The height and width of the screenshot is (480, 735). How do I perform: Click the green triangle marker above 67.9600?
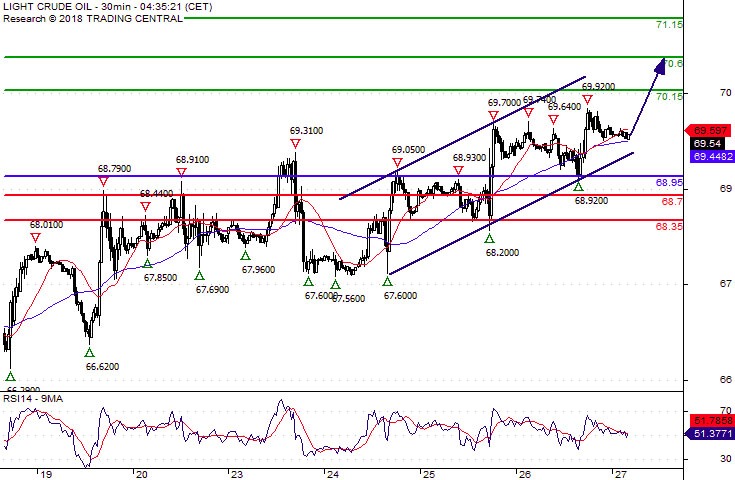tap(245, 255)
